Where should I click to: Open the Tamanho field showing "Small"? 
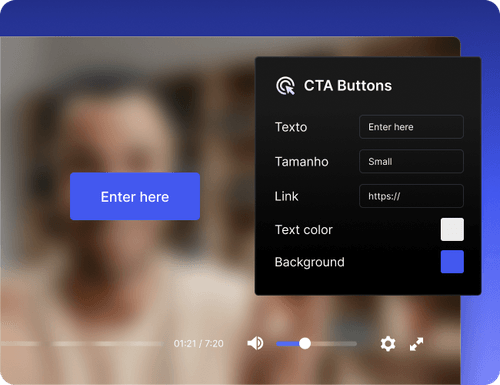411,162
